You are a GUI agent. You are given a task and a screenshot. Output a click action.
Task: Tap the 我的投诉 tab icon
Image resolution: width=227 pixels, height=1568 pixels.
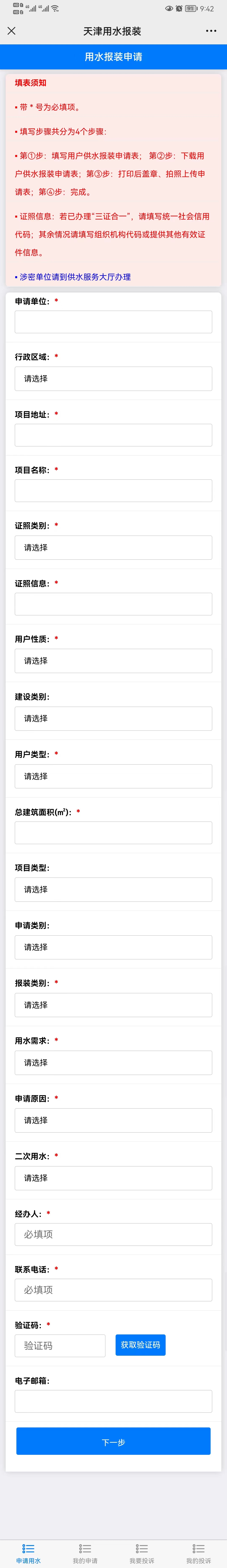coord(198,1548)
